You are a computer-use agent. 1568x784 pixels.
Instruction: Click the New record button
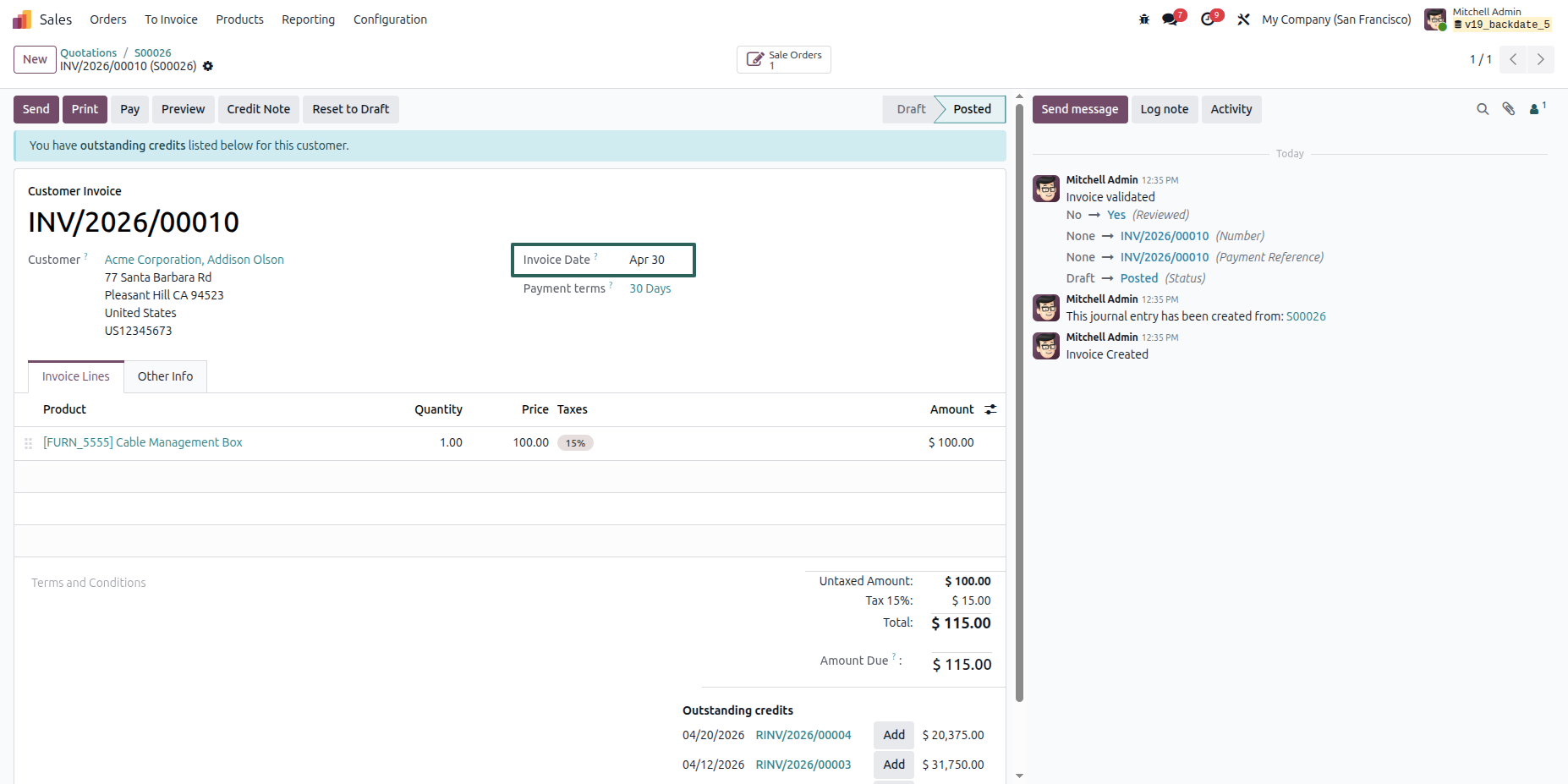point(35,59)
